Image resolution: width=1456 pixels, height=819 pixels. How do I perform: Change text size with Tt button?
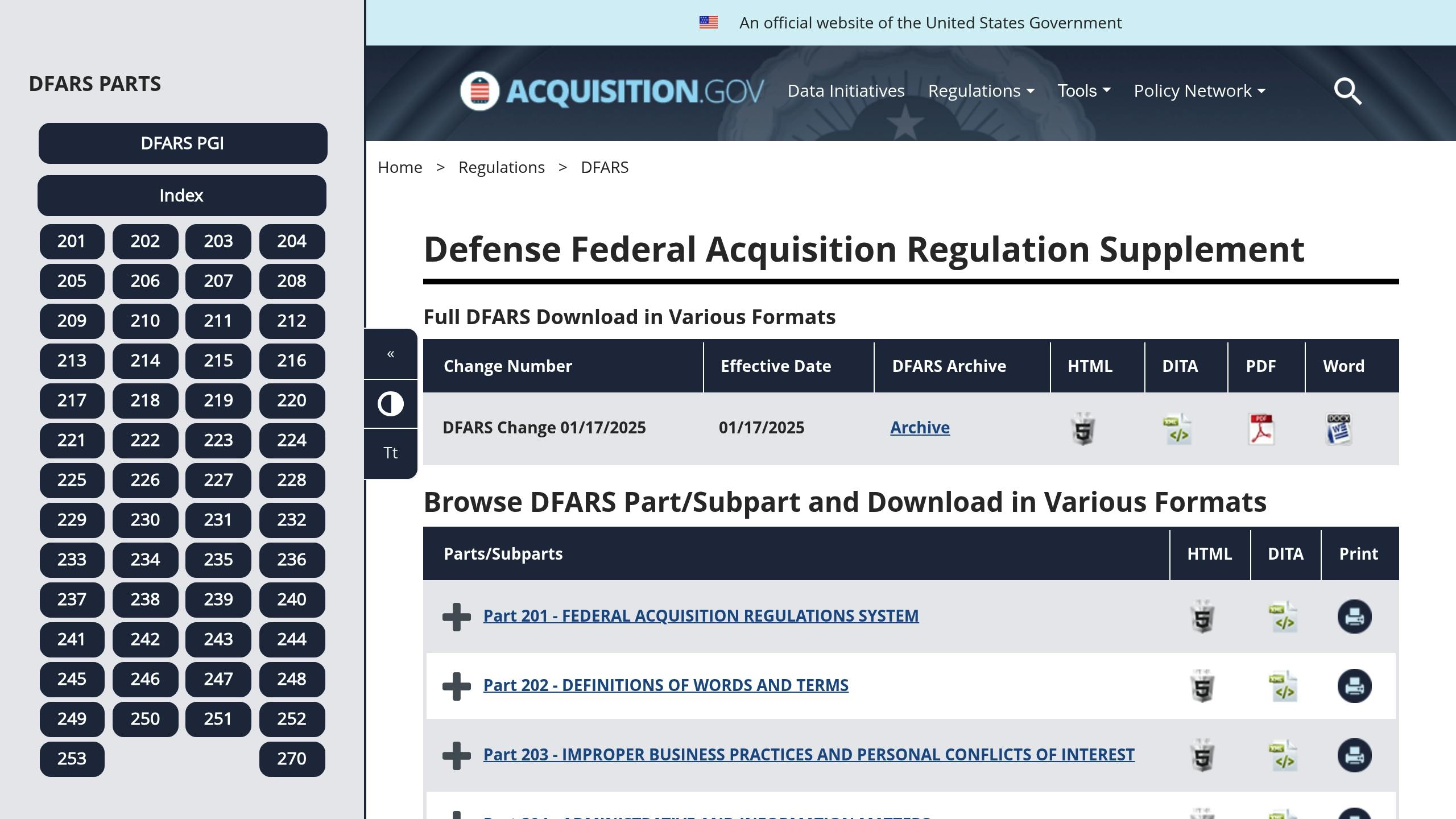pyautogui.click(x=391, y=453)
